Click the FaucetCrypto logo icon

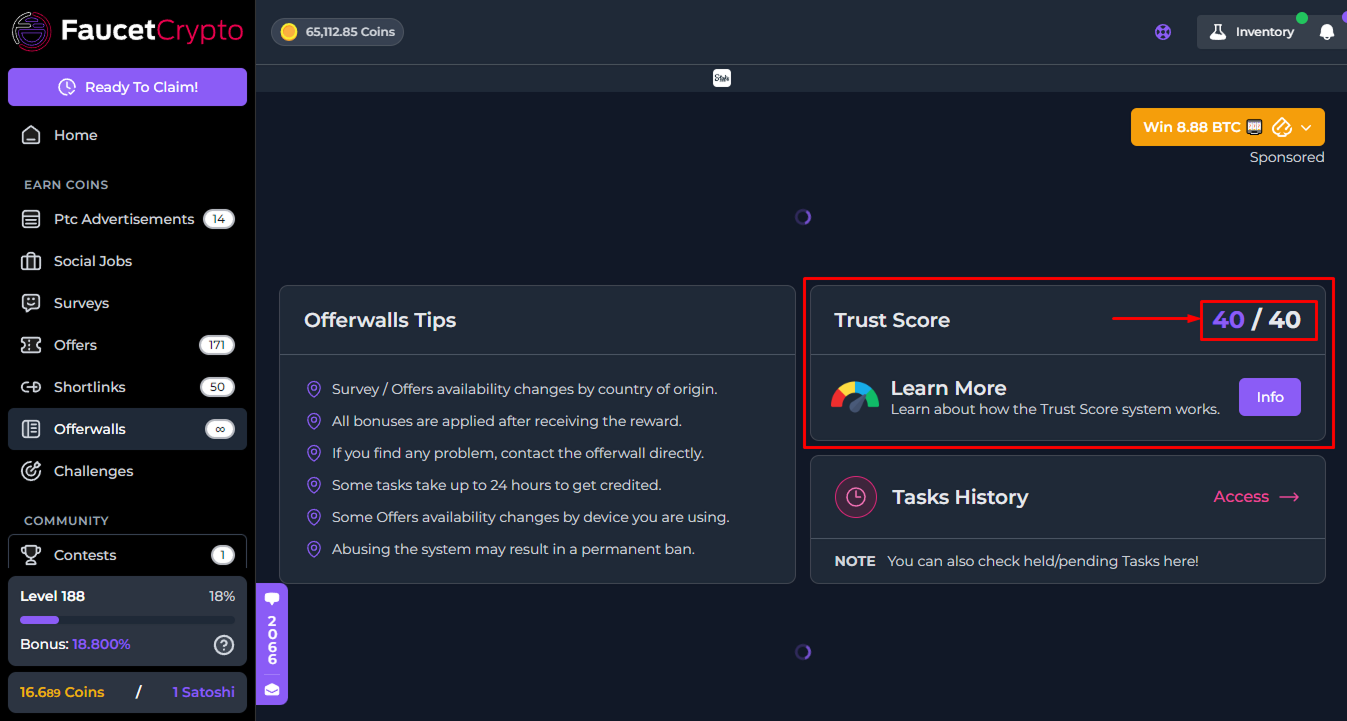point(31,31)
